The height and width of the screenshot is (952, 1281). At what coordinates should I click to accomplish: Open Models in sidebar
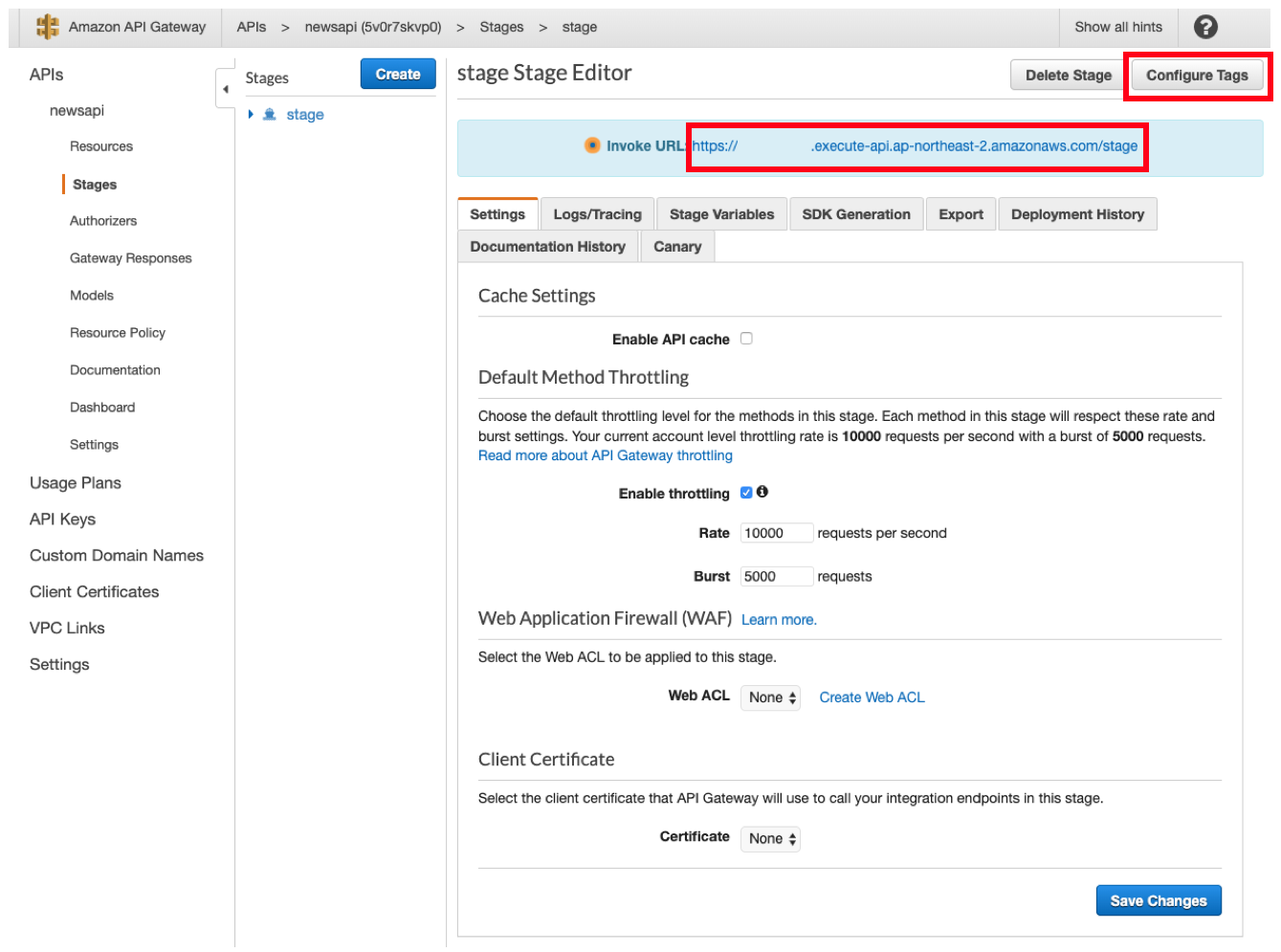point(92,296)
